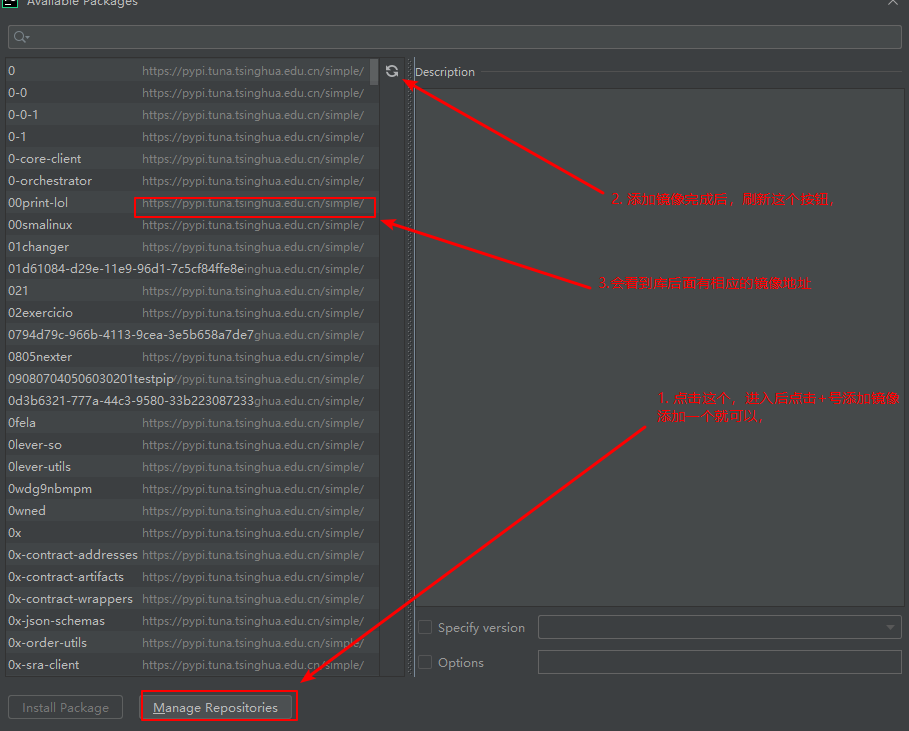909x731 pixels.
Task: Select the 0d3b6321-777a-44c3 package row
Action: coord(192,401)
